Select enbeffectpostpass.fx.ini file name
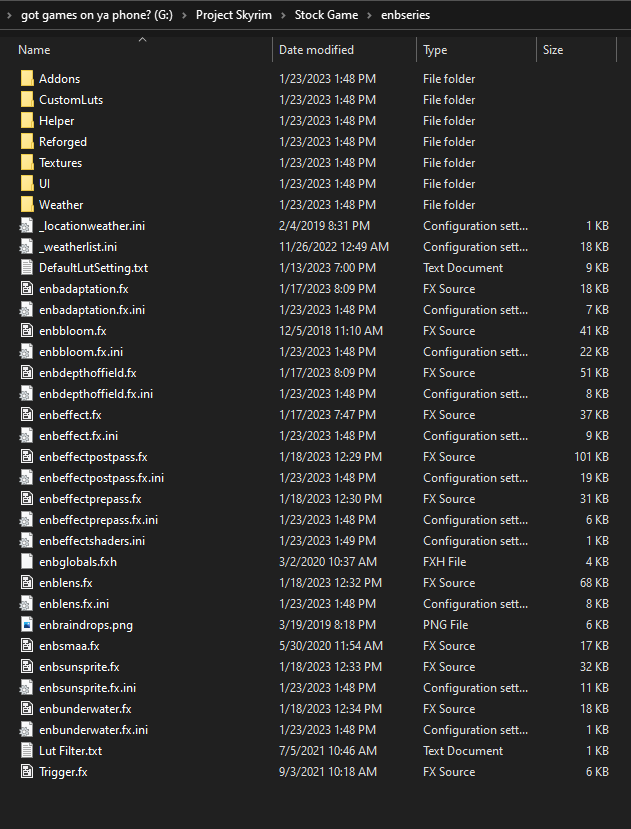Screen dimensions: 631x829 (x=102, y=478)
